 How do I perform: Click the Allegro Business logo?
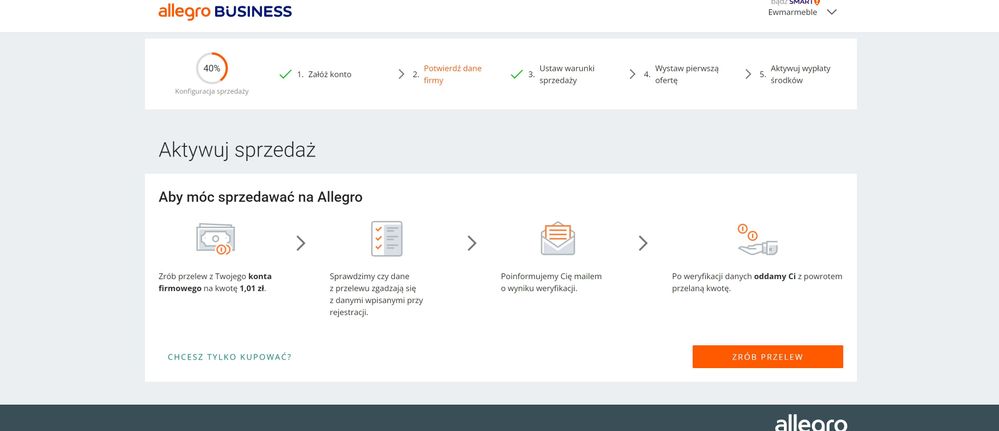225,11
